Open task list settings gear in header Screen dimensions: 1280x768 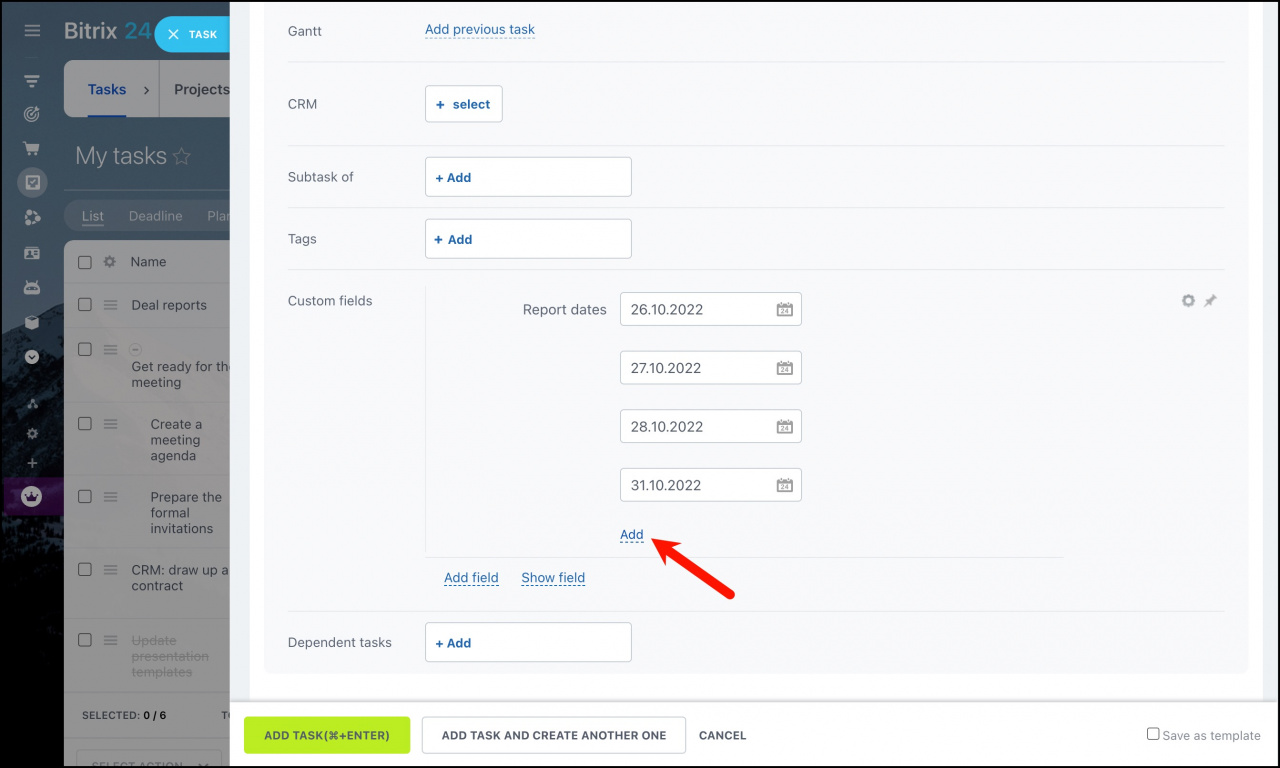110,262
